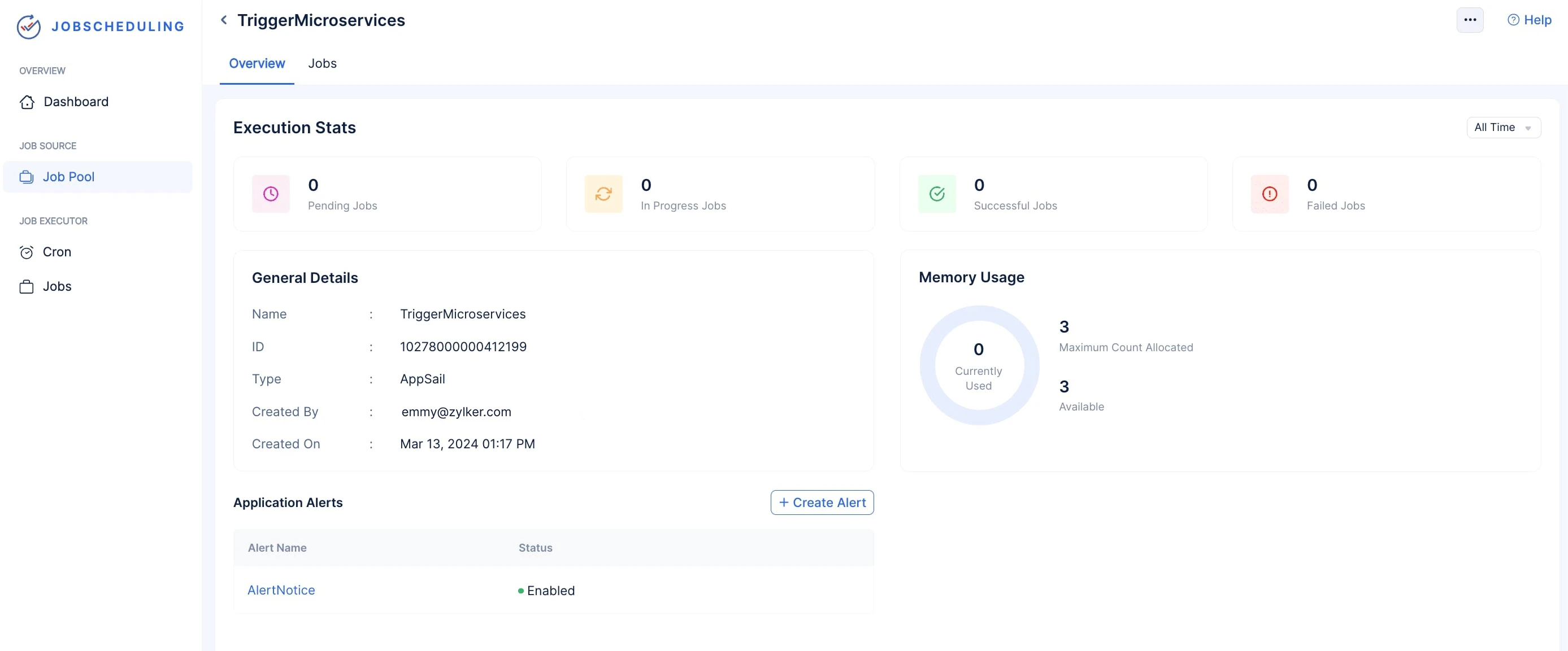Click the General Details heading

305,278
